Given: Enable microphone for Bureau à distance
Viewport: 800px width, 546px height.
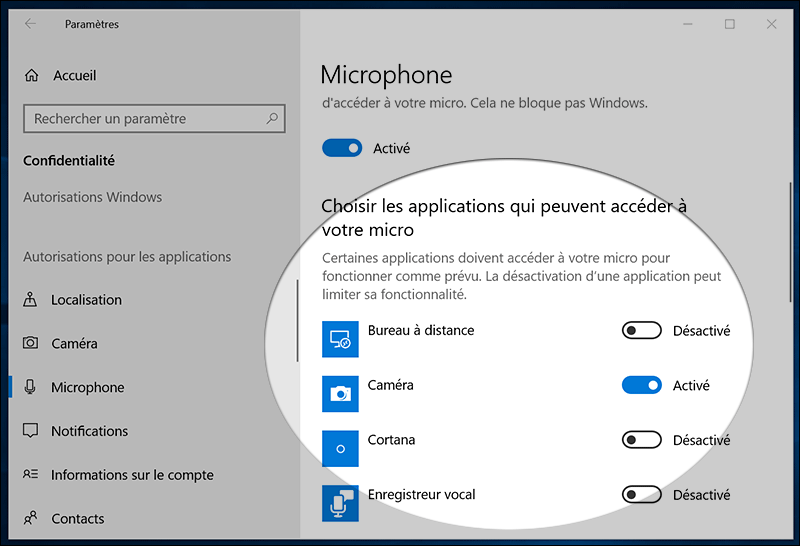Looking at the screenshot, I should [x=642, y=331].
